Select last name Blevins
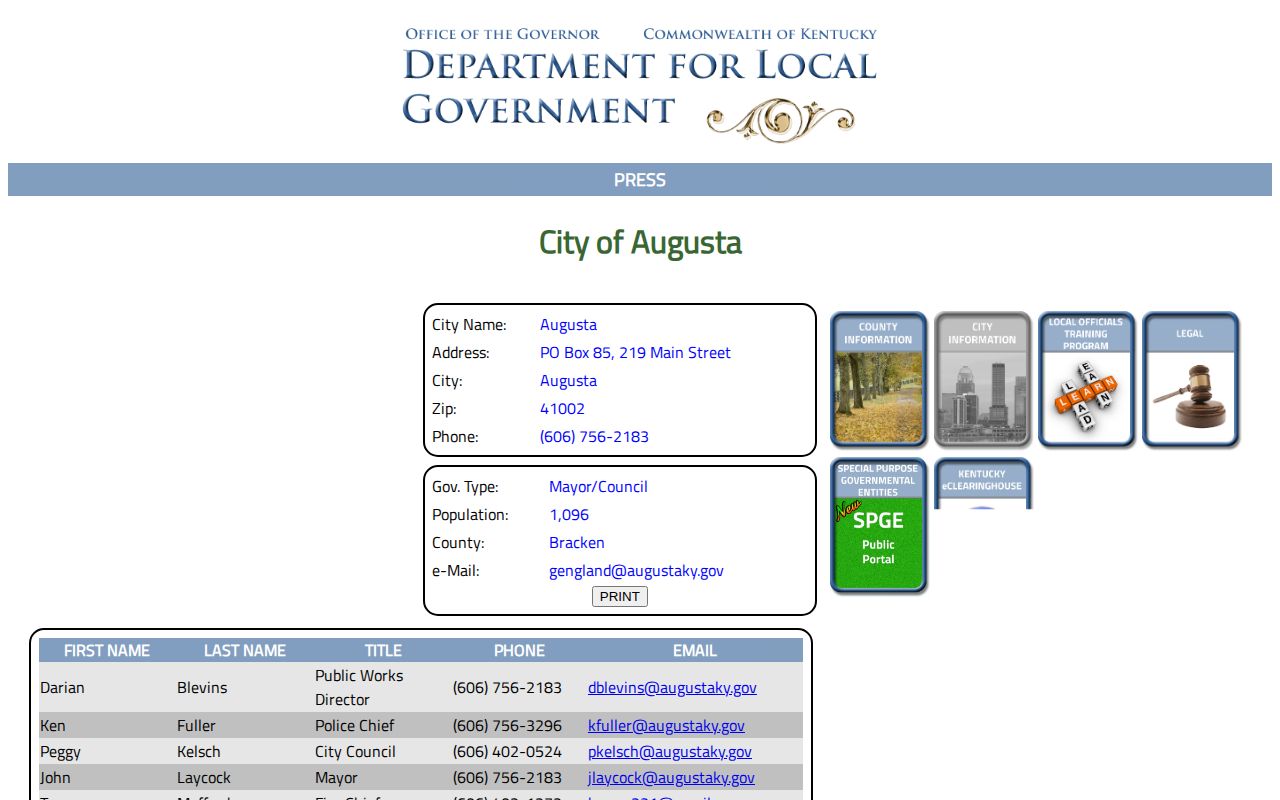The image size is (1280, 800). pos(202,688)
